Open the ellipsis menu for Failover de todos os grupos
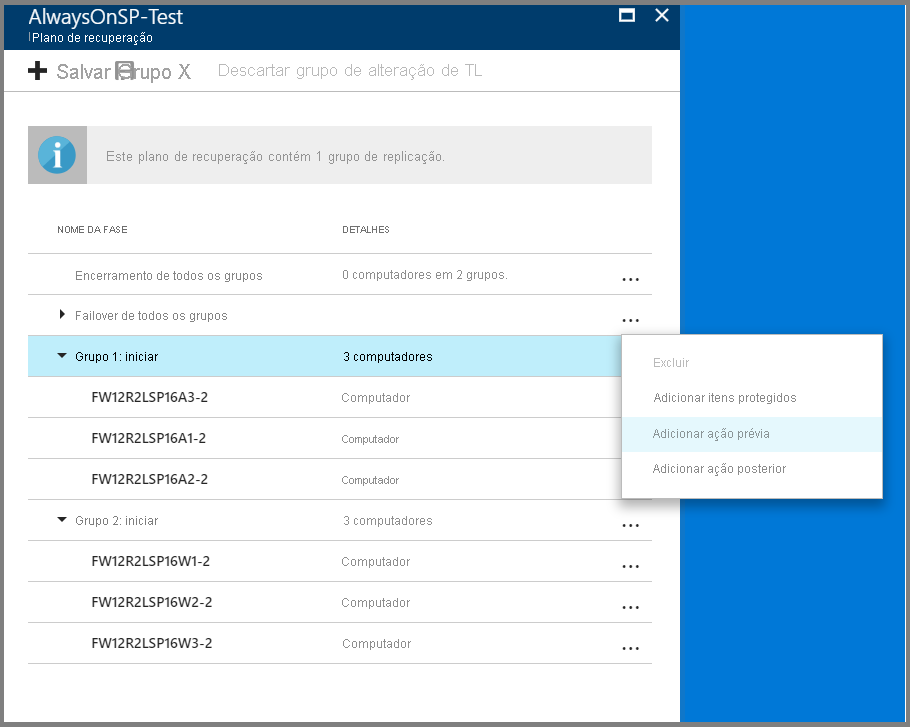This screenshot has width=910, height=727. (x=630, y=318)
